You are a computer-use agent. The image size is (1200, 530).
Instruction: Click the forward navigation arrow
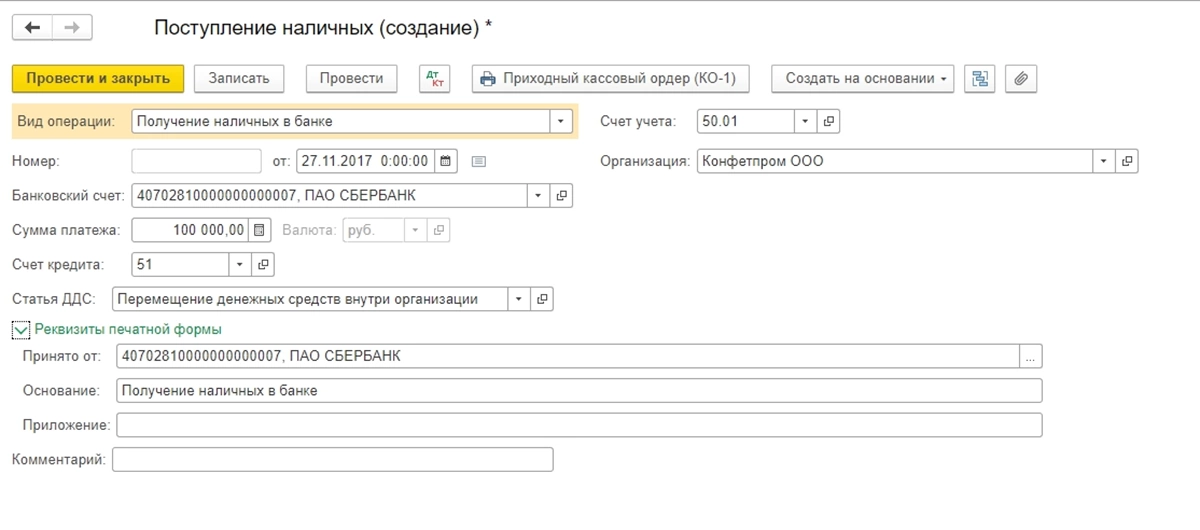(71, 27)
